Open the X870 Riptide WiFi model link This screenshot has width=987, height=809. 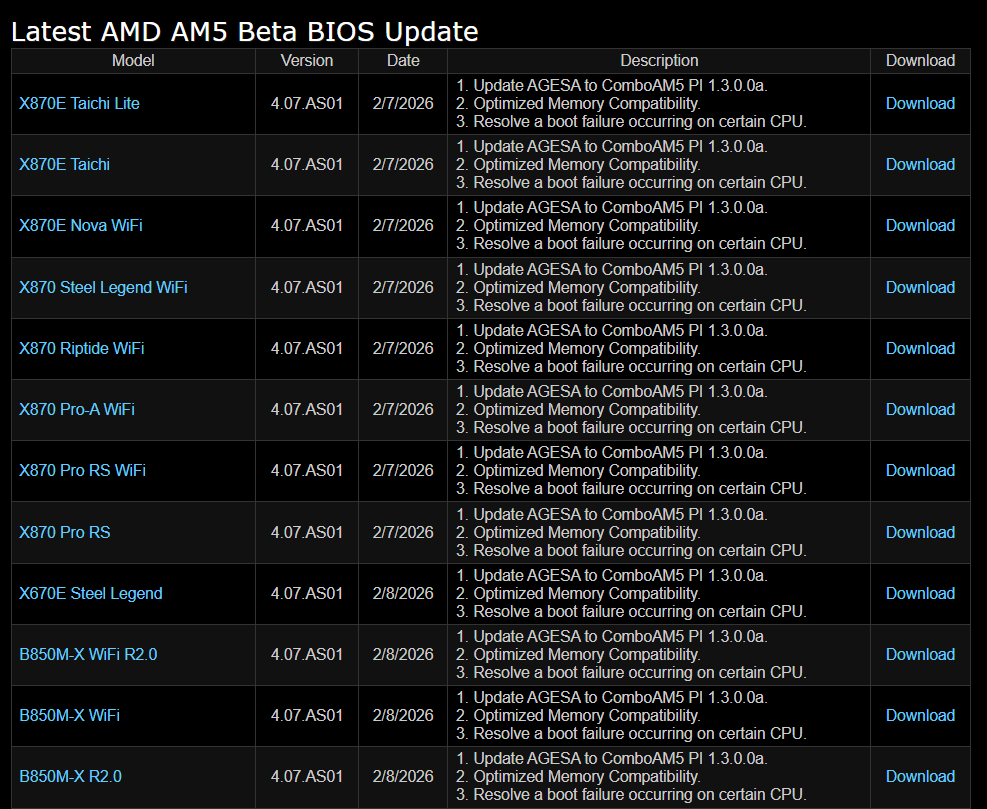[x=82, y=348]
